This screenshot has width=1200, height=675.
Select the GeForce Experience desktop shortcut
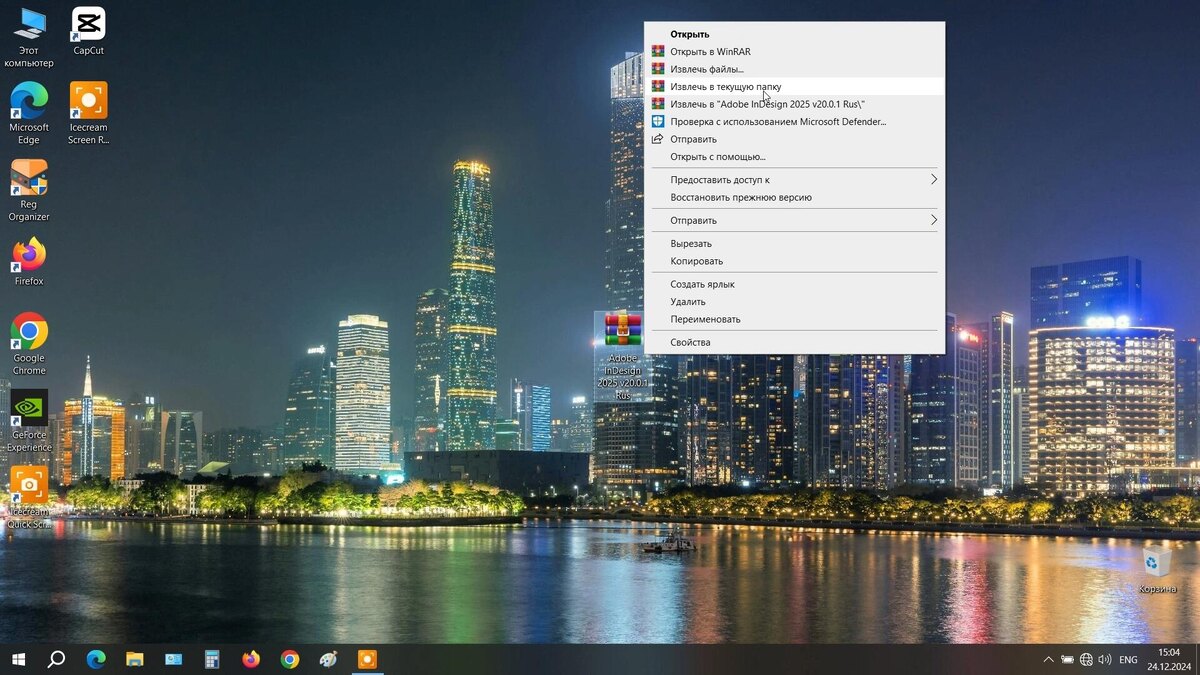29,421
